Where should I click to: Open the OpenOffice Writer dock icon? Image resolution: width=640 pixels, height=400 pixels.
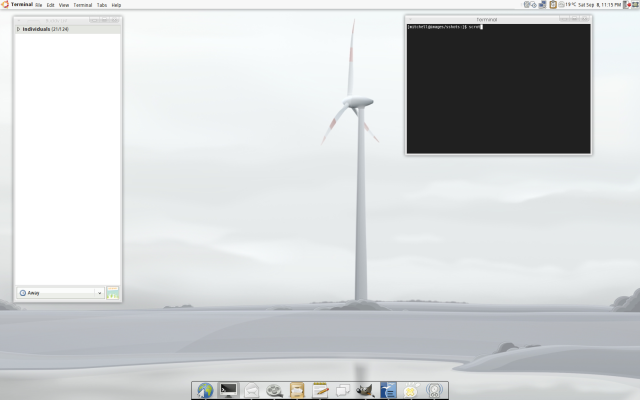388,390
